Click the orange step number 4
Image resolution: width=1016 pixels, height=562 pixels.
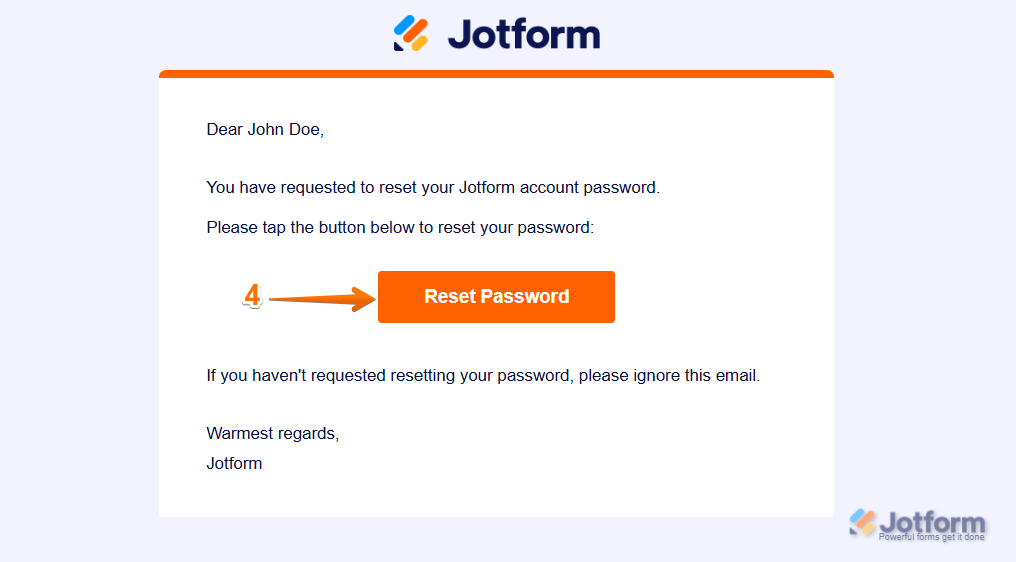tap(253, 295)
